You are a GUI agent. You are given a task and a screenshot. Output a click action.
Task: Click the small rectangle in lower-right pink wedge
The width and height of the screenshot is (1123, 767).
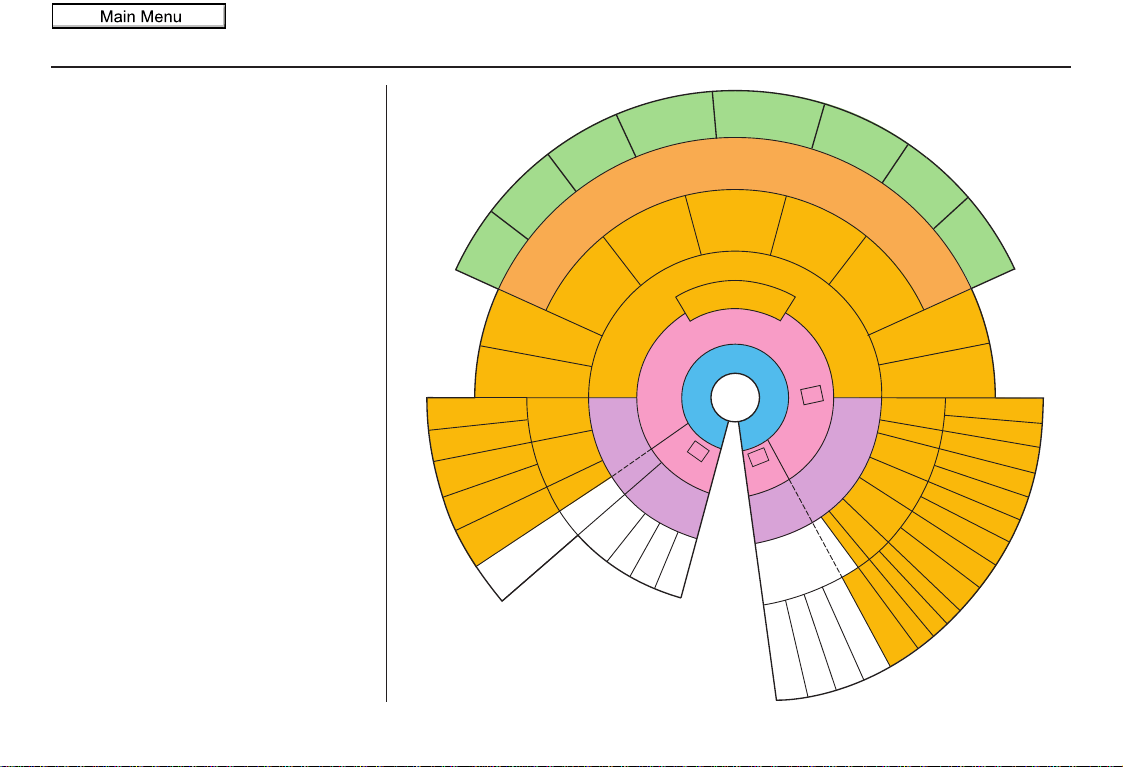(x=758, y=457)
